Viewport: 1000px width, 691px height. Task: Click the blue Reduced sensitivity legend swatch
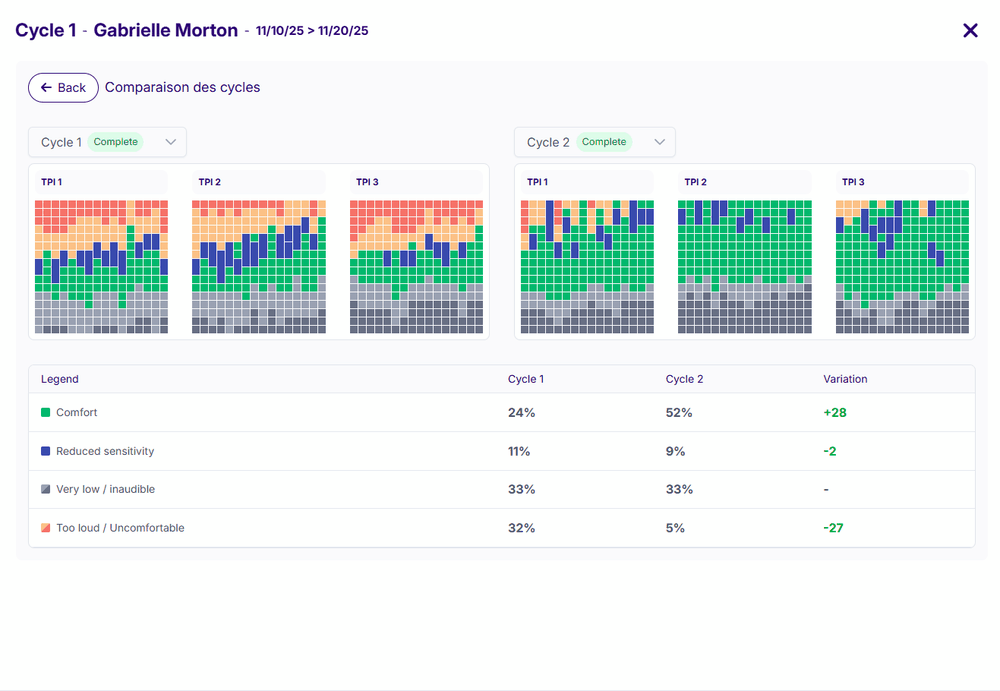tap(46, 451)
